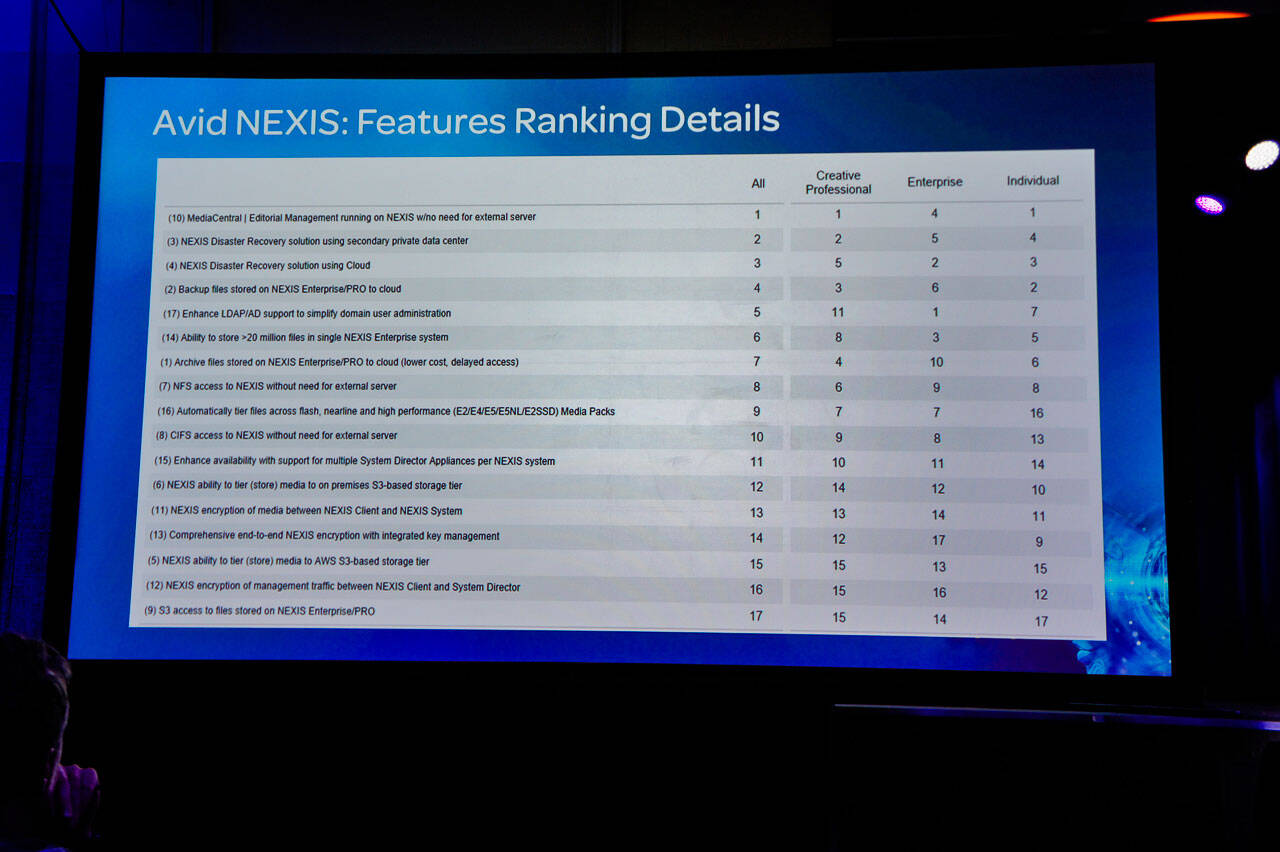Click '(5) NEXIS ability to tier' AWS S3 row label
The image size is (1280, 852).
coord(288,562)
